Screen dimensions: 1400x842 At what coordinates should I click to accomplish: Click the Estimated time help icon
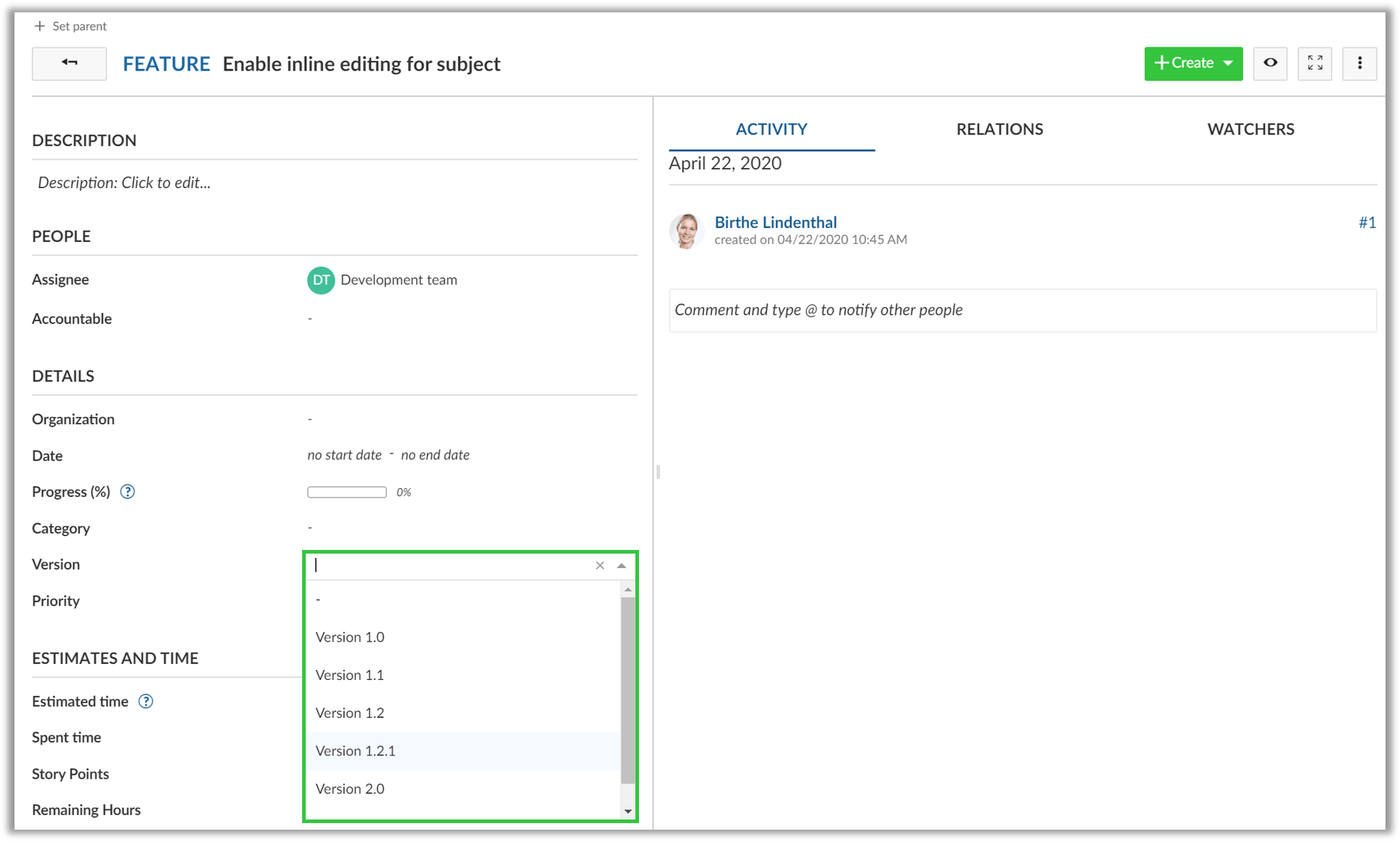(x=145, y=701)
